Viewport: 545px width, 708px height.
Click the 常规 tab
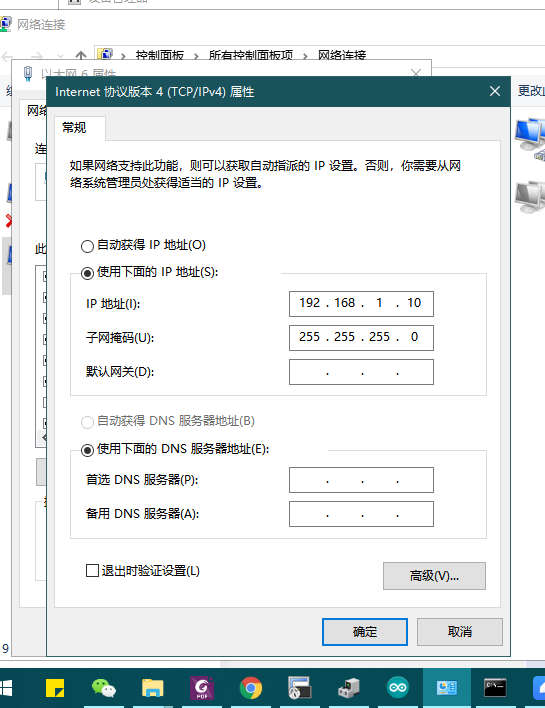click(74, 128)
